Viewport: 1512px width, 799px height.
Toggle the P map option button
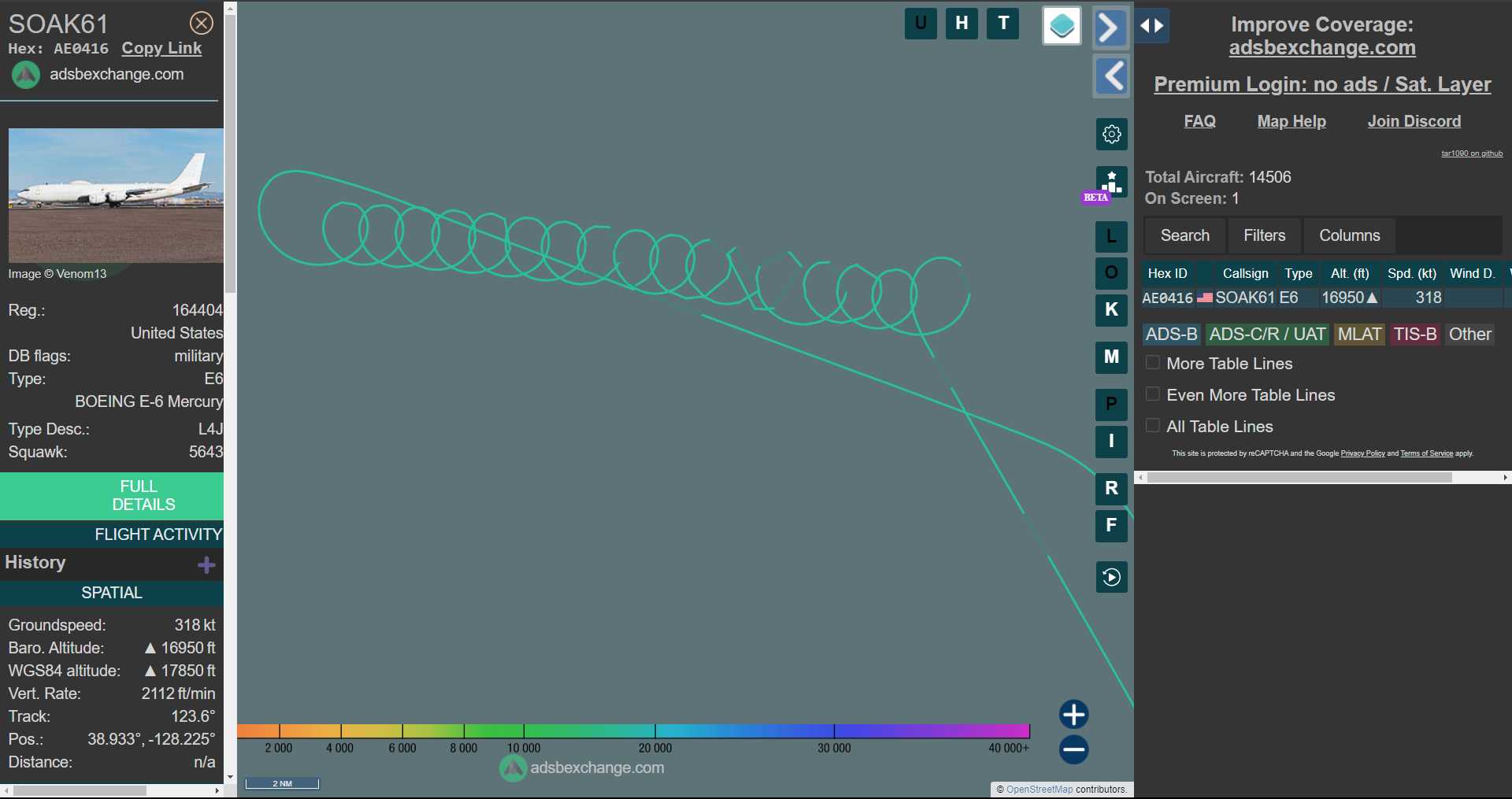(x=1111, y=405)
